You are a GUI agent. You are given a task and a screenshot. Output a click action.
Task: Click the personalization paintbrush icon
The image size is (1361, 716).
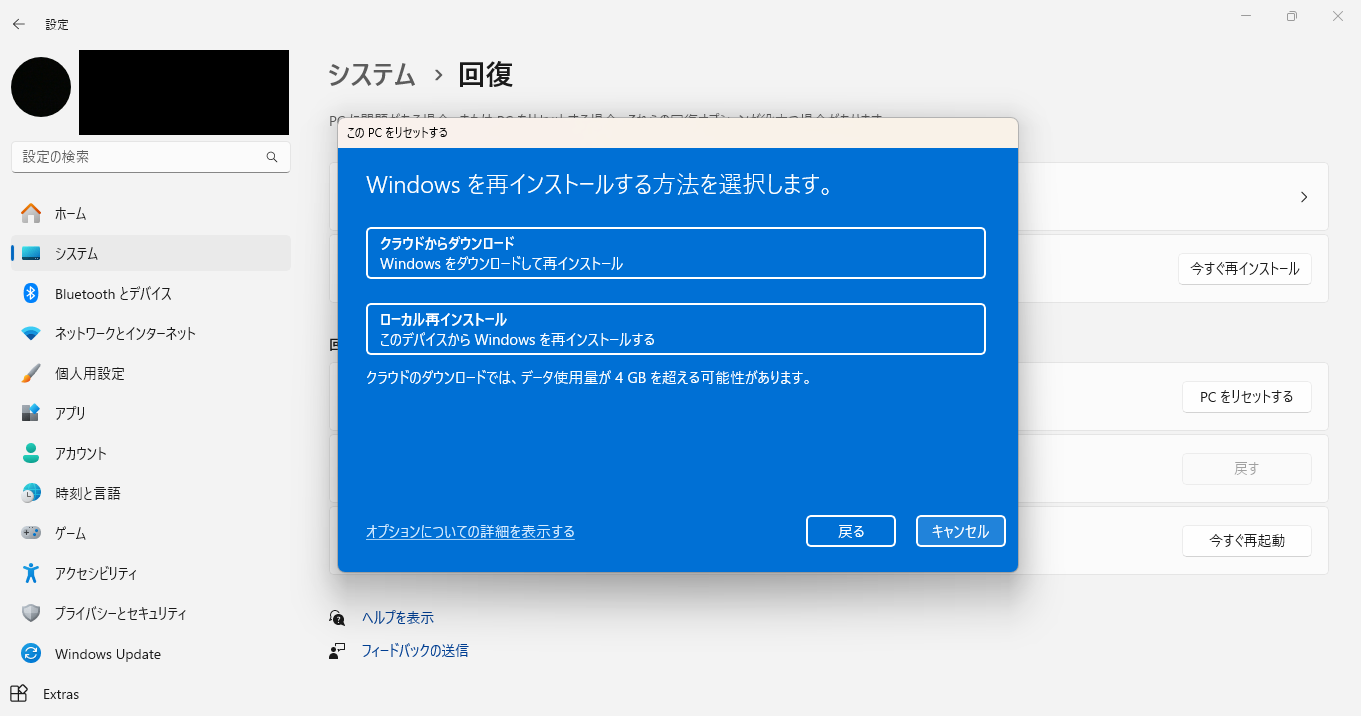click(x=31, y=373)
